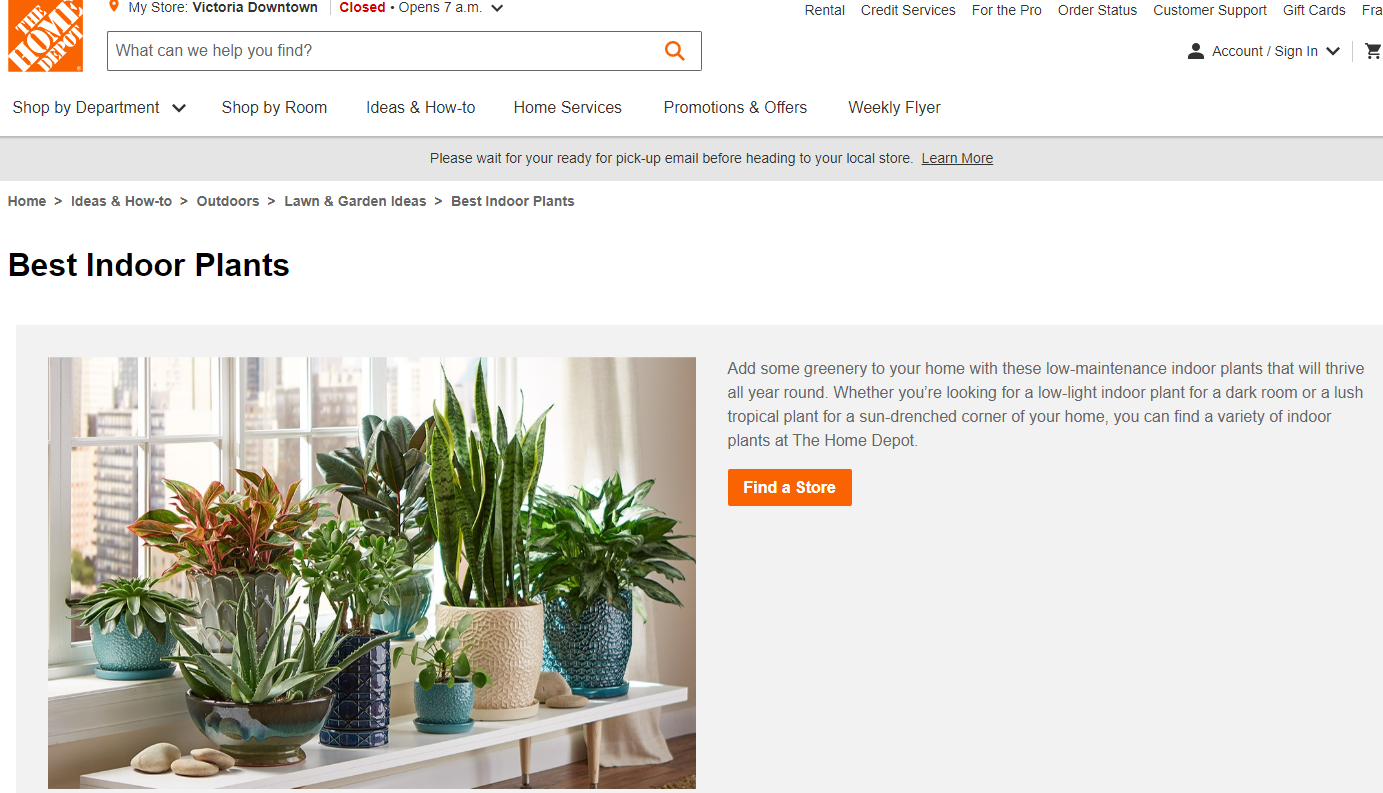Viewport: 1383px width, 793px height.
Task: Check Order Status link
Action: pos(1097,10)
